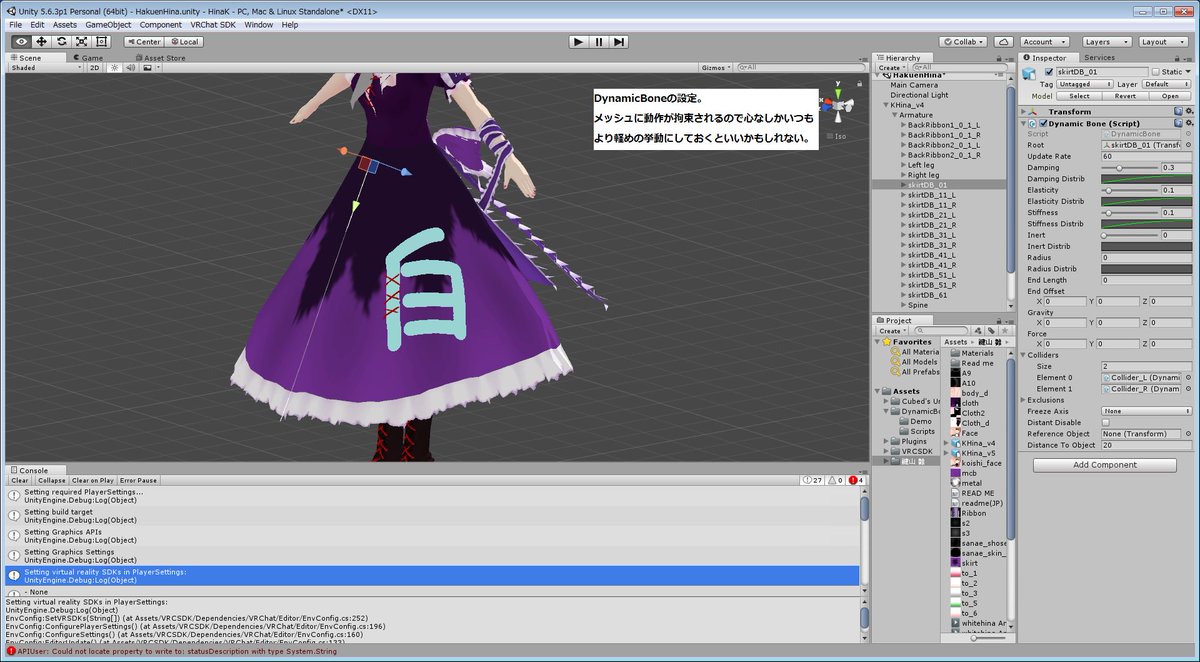Click Model Open button
Image resolution: width=1200 pixels, height=662 pixels.
click(1169, 96)
